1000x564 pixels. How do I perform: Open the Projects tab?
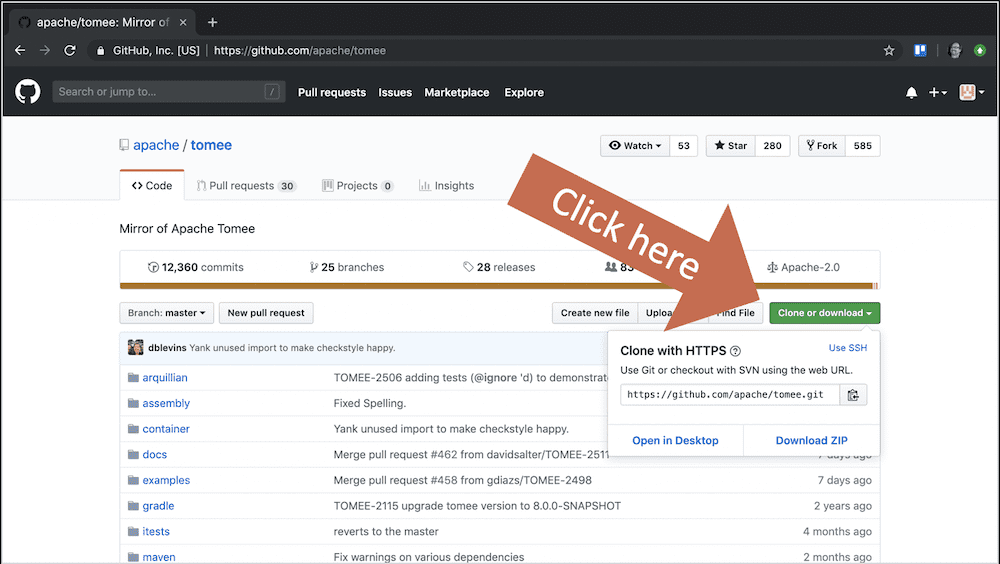pyautogui.click(x=358, y=186)
